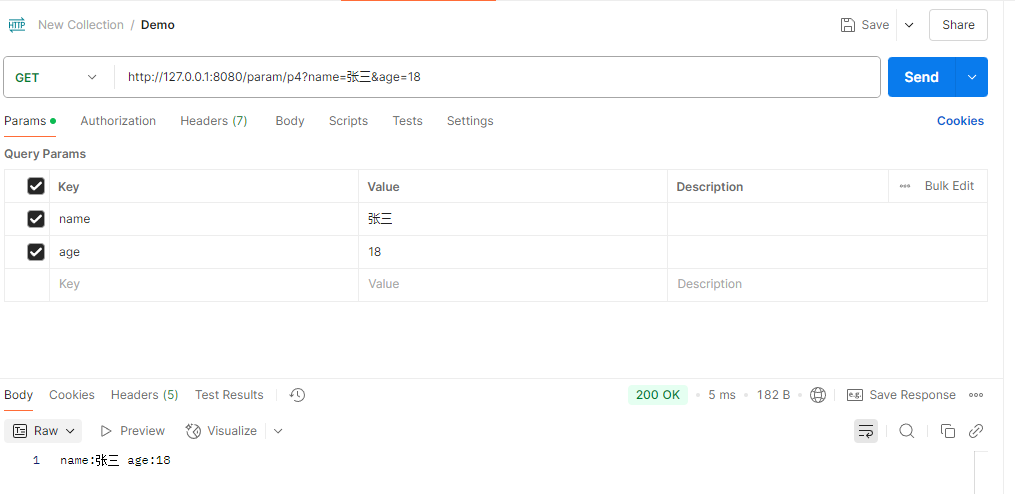Click the globe network info icon
This screenshot has width=1015, height=494.
click(x=818, y=395)
